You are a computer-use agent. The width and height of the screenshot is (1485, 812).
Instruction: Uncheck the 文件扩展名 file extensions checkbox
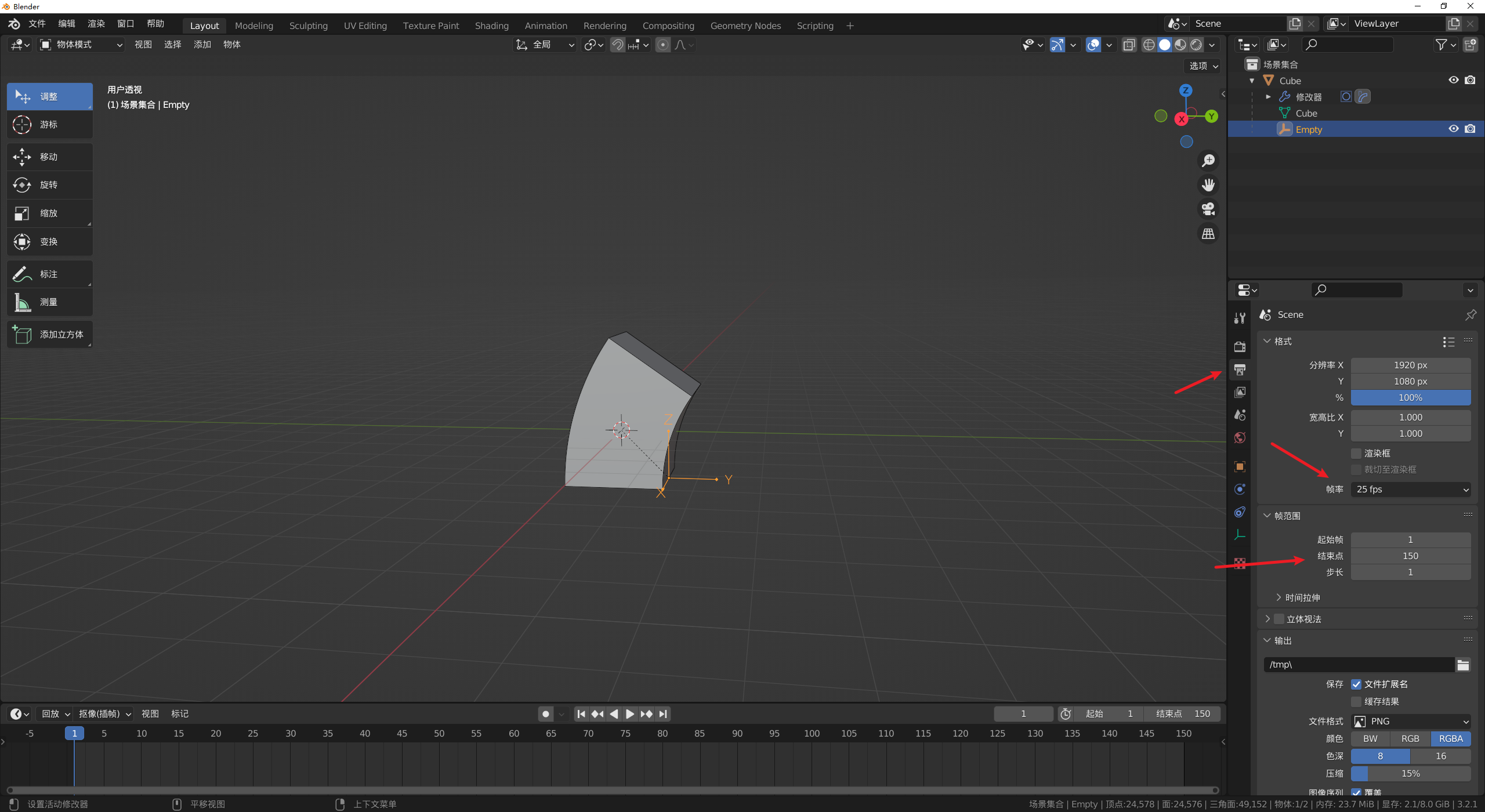1356,684
